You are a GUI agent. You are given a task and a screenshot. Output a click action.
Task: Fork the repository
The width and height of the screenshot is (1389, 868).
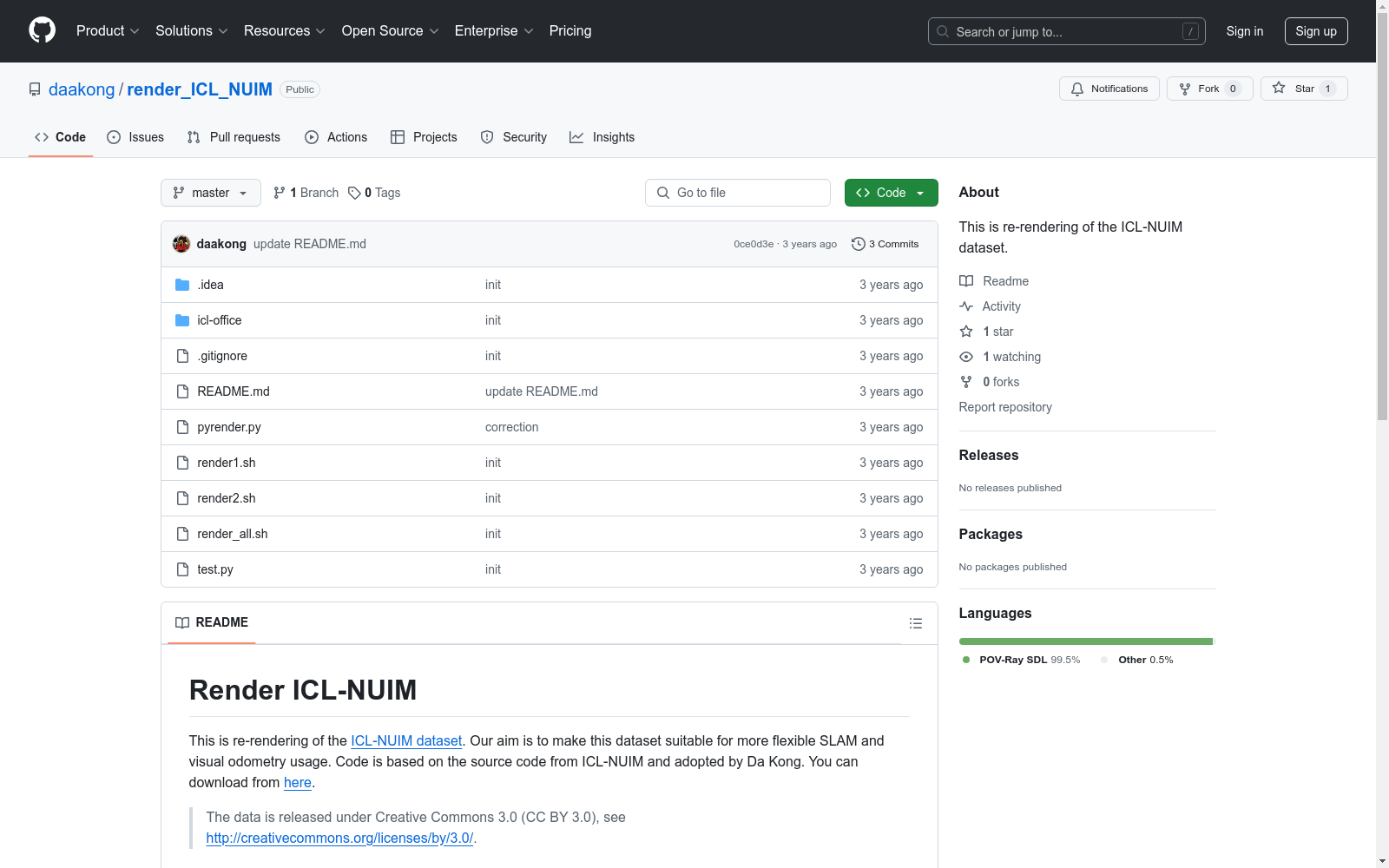[x=1209, y=89]
